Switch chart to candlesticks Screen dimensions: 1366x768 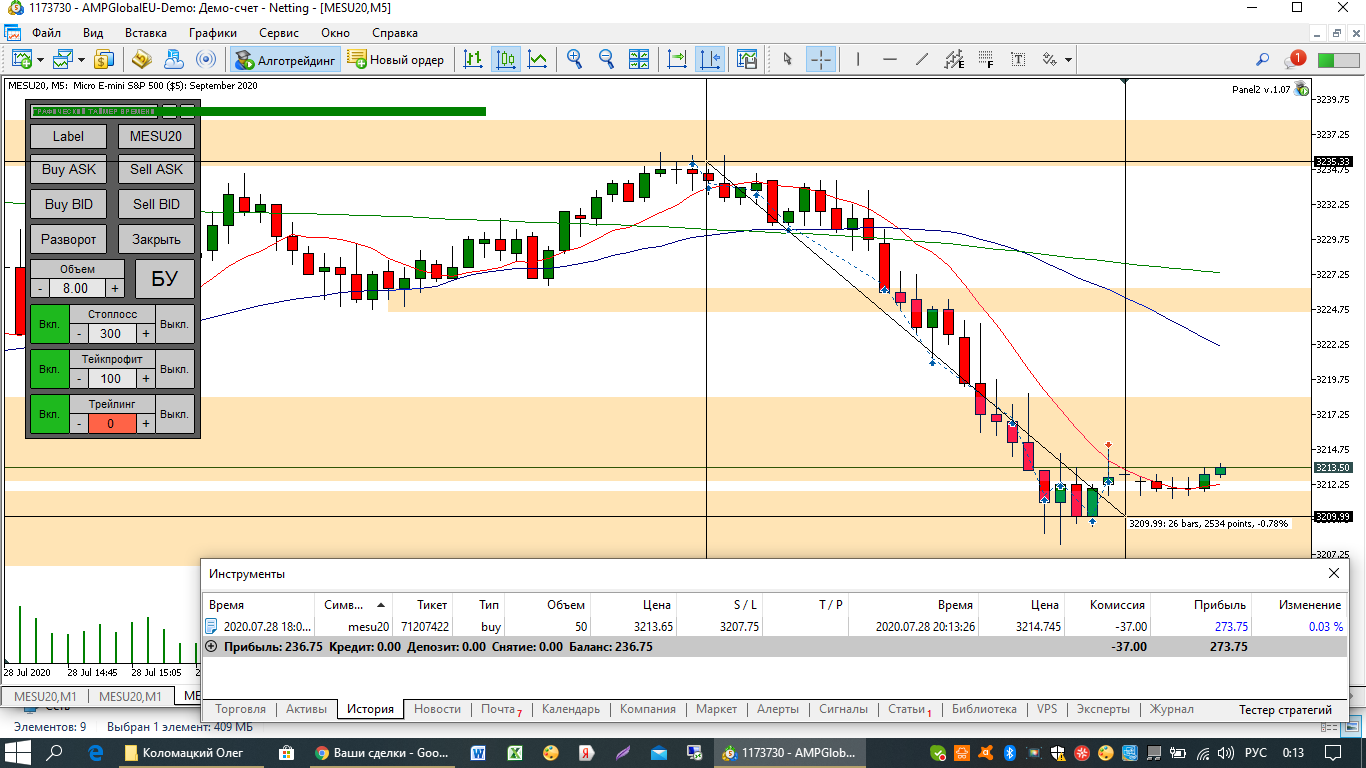click(x=506, y=59)
